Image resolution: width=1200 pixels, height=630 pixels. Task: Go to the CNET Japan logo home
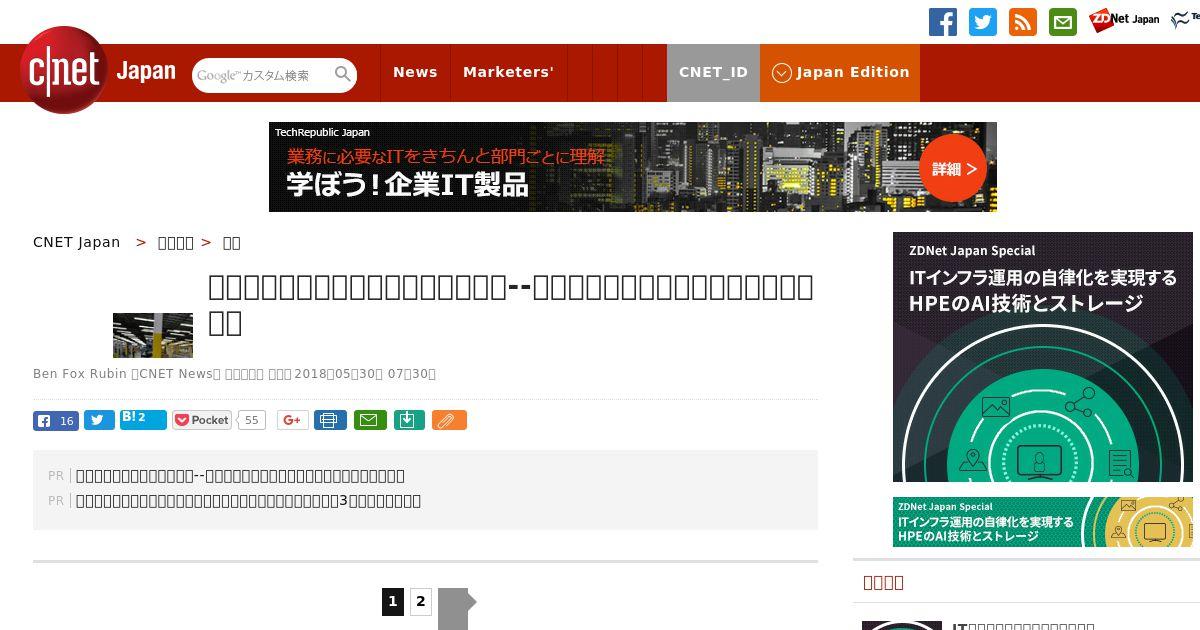(x=98, y=70)
